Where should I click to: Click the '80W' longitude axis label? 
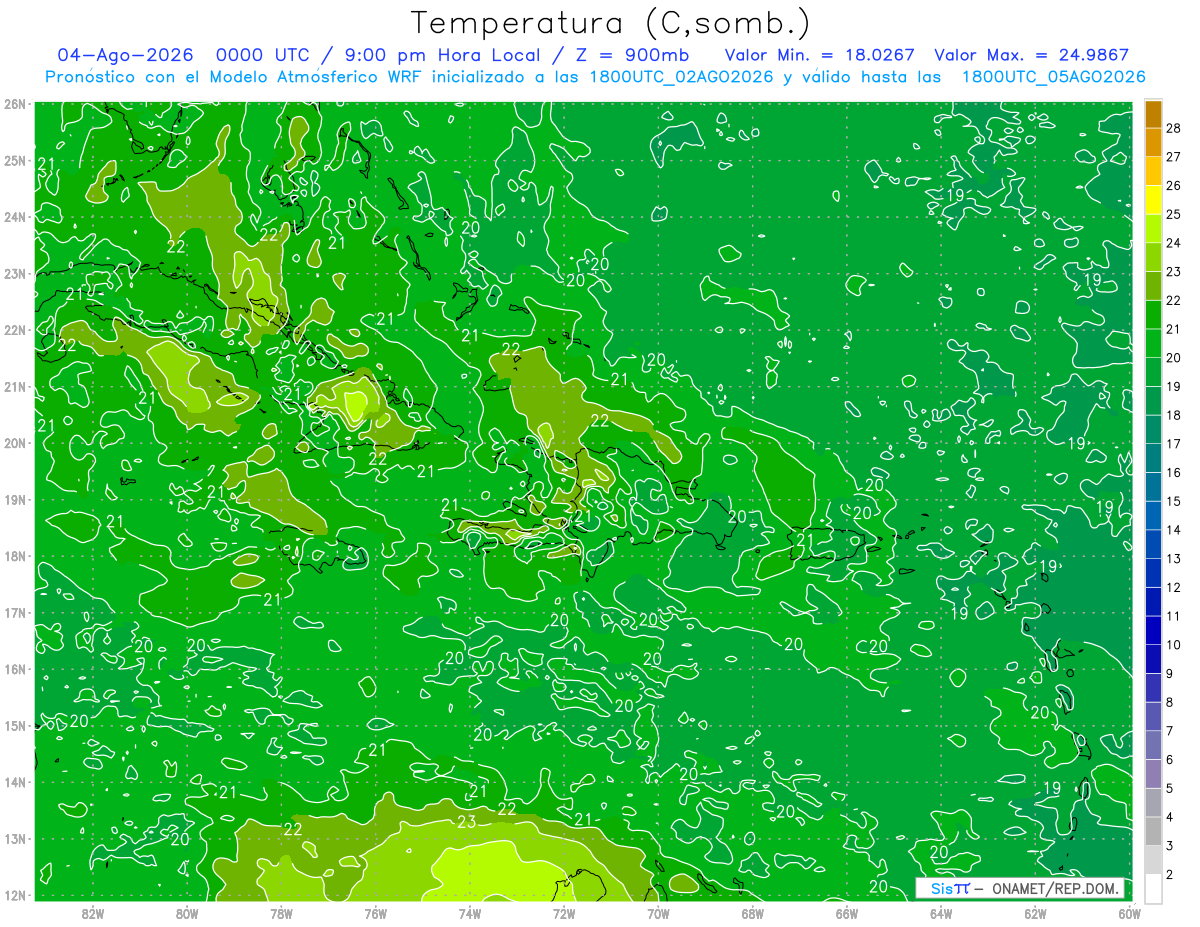[187, 914]
